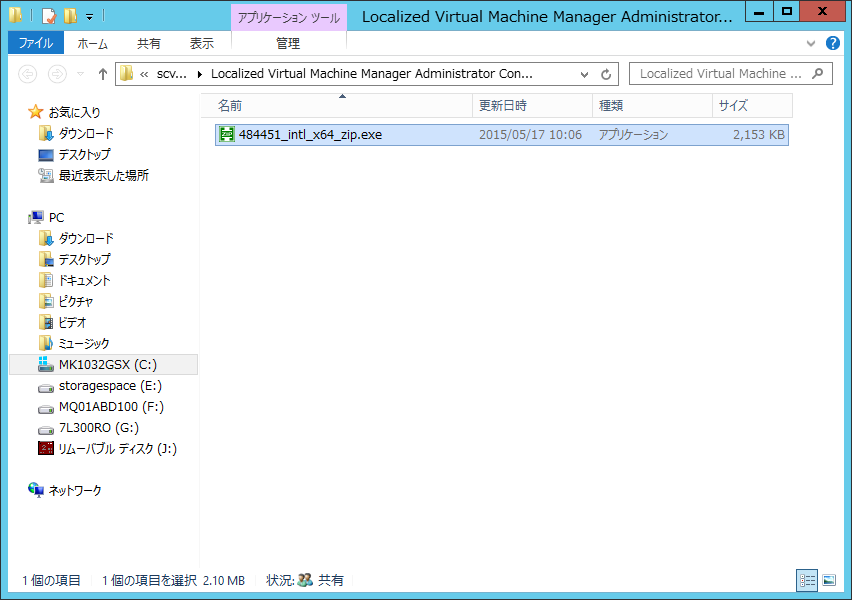Image resolution: width=852 pixels, height=600 pixels.
Task: Open 最近表示した場所 in favorites
Action: point(103,175)
